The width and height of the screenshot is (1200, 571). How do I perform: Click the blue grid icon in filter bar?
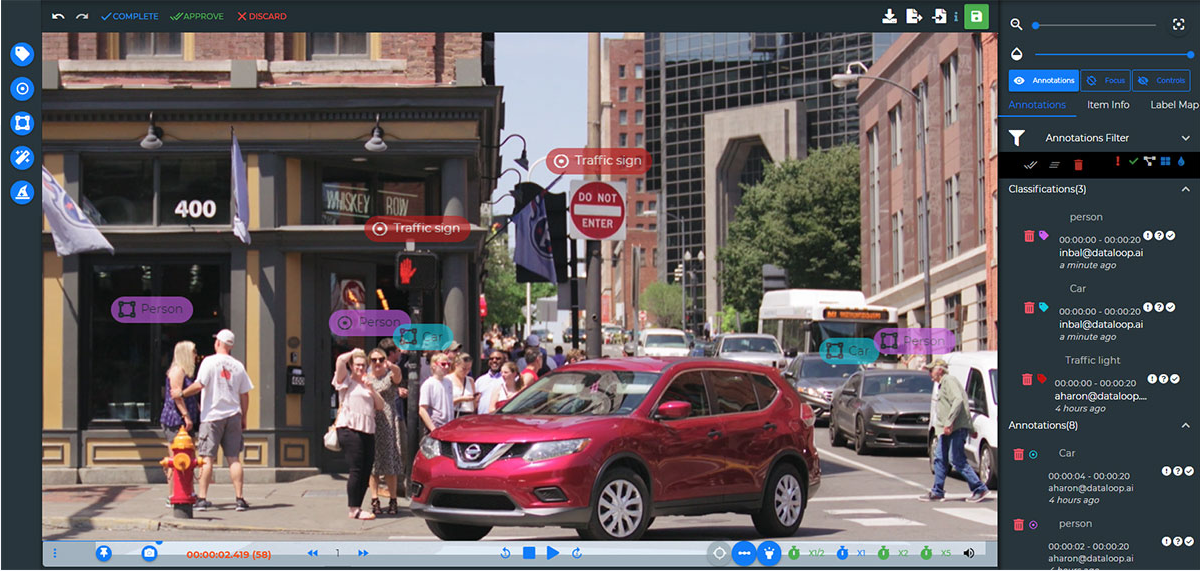(1166, 161)
